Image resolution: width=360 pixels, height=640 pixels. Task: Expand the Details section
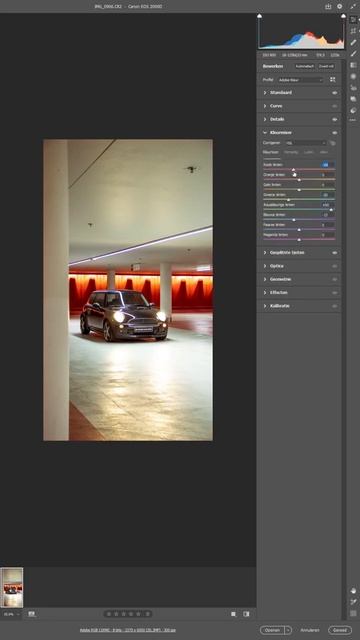click(x=264, y=120)
